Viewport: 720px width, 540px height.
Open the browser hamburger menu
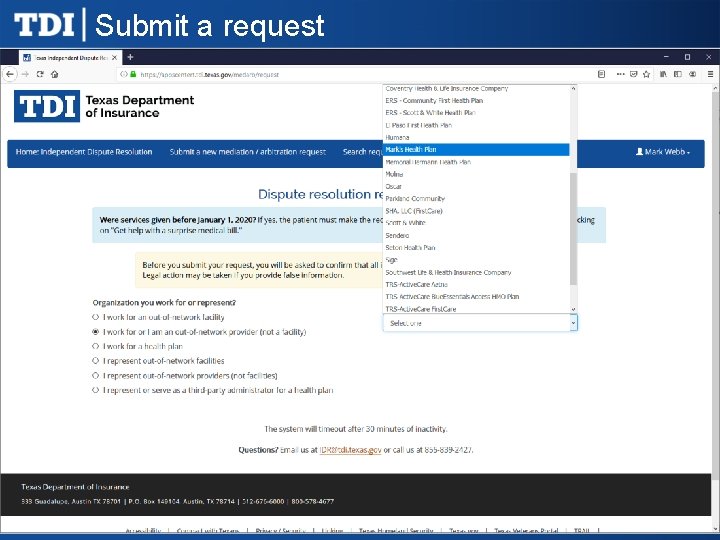coord(710,74)
